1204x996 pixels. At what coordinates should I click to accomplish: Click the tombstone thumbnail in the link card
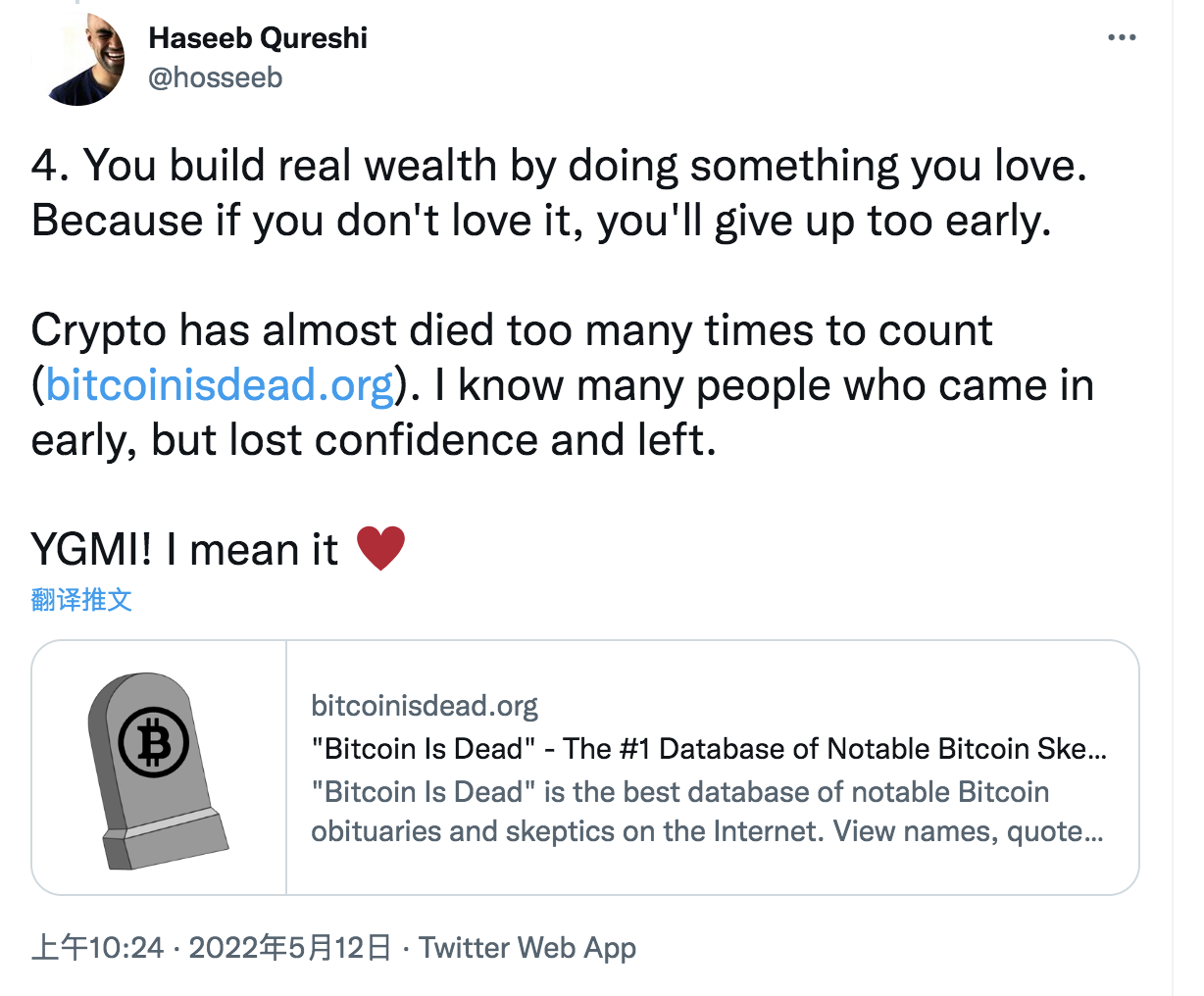tap(159, 769)
